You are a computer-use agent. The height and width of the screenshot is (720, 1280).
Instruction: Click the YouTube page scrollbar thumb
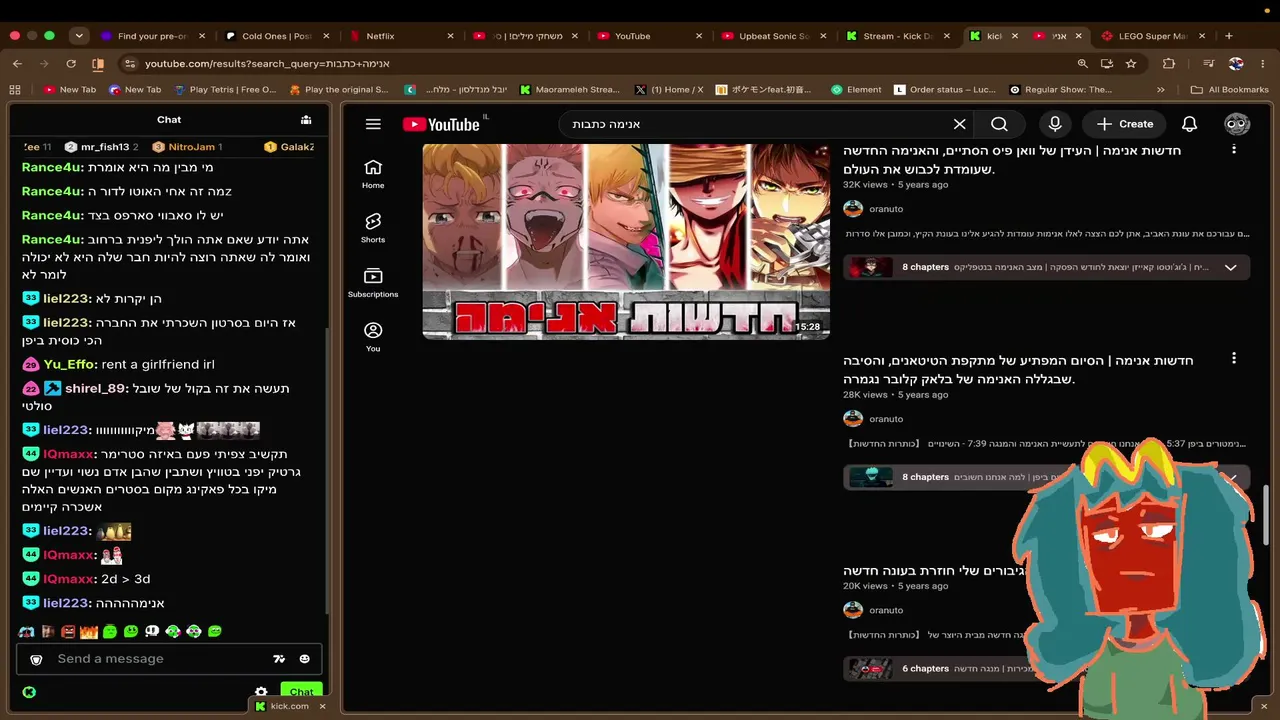tap(1267, 515)
